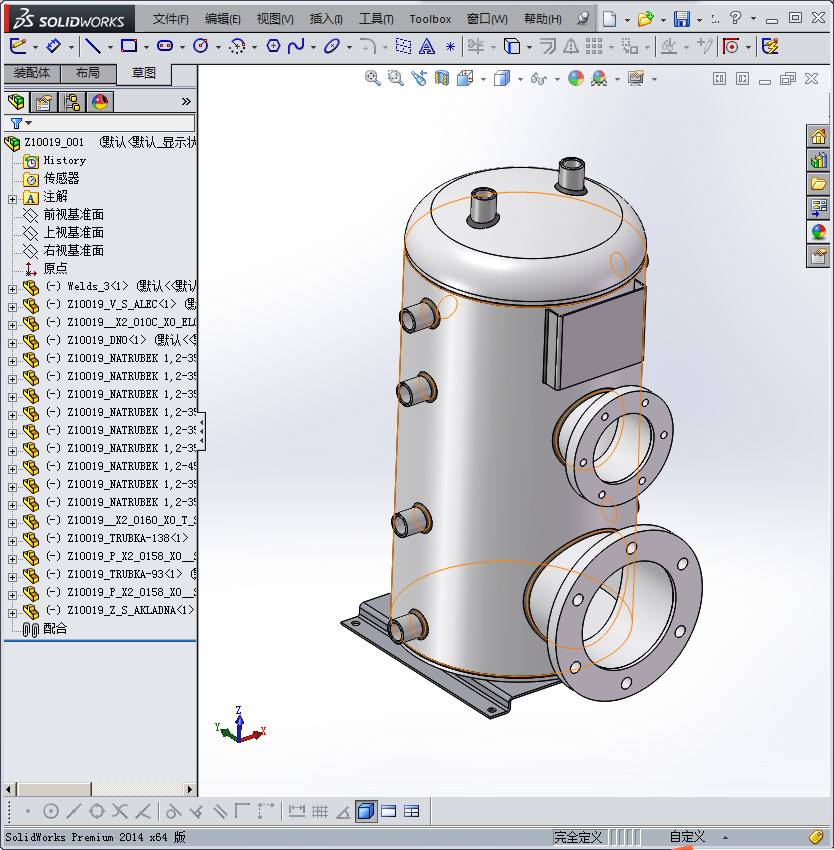Image resolution: width=834 pixels, height=850 pixels.
Task: Click Zoom to Area magnifier icon
Action: (395, 79)
